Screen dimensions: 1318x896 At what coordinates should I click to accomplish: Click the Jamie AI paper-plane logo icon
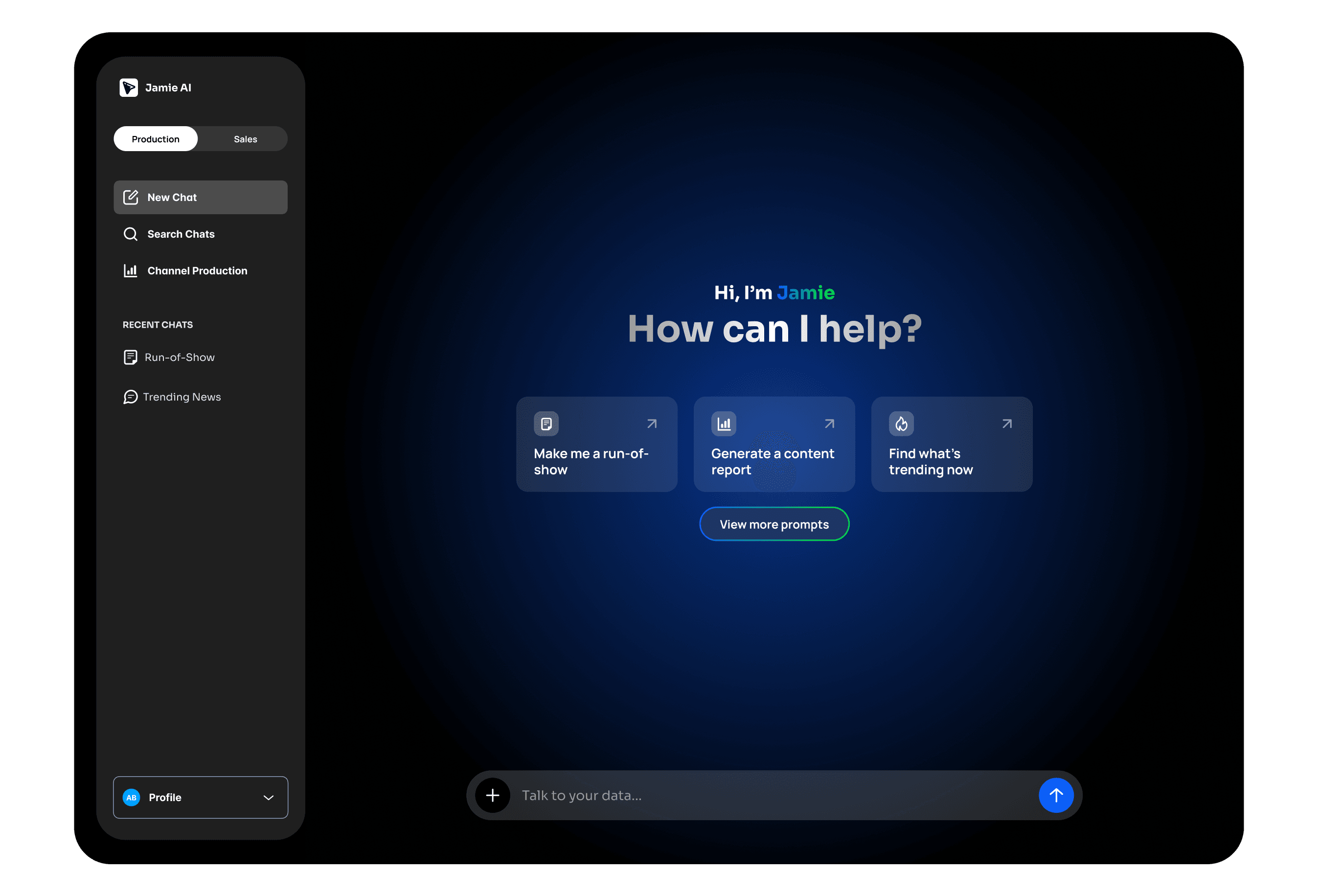(129, 88)
